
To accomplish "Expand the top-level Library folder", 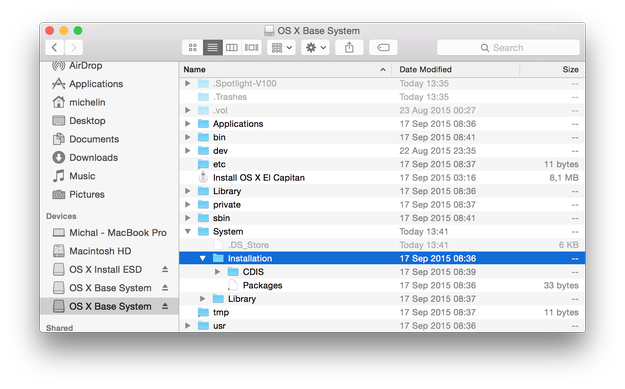I will click(x=188, y=191).
